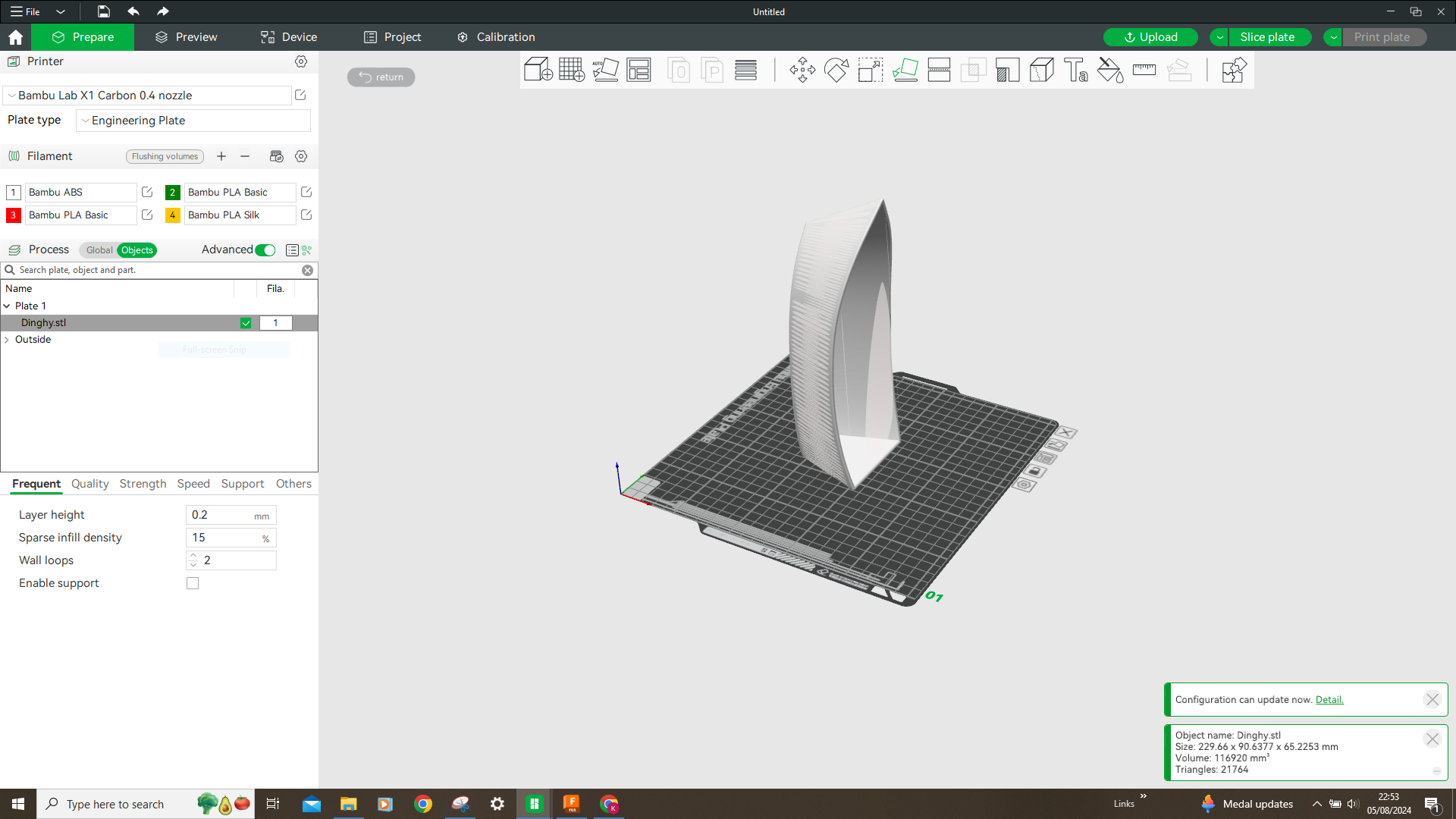Switch to the Device tab
The height and width of the screenshot is (819, 1456).
coord(289,37)
